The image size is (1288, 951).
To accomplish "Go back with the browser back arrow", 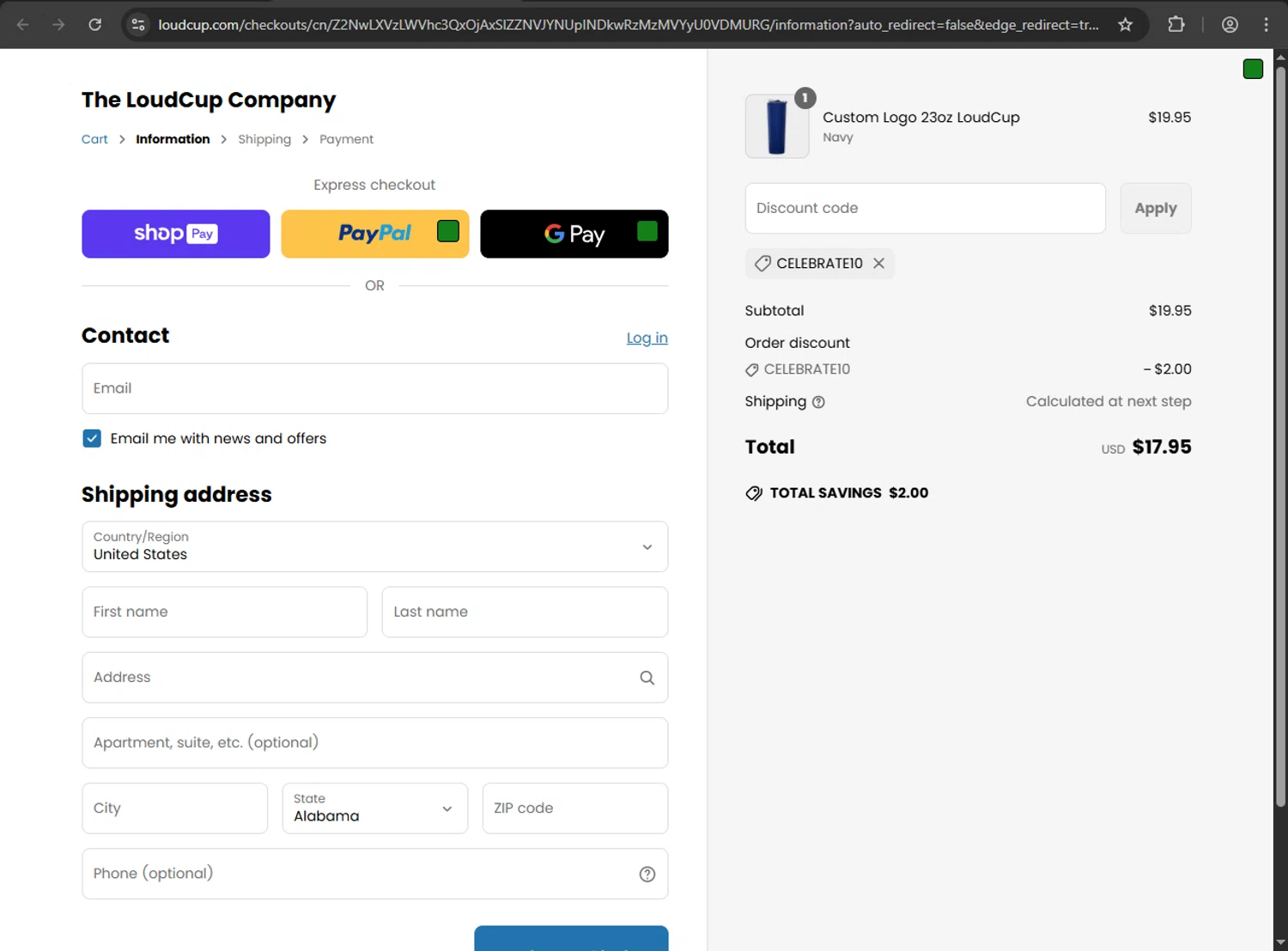I will [x=23, y=25].
